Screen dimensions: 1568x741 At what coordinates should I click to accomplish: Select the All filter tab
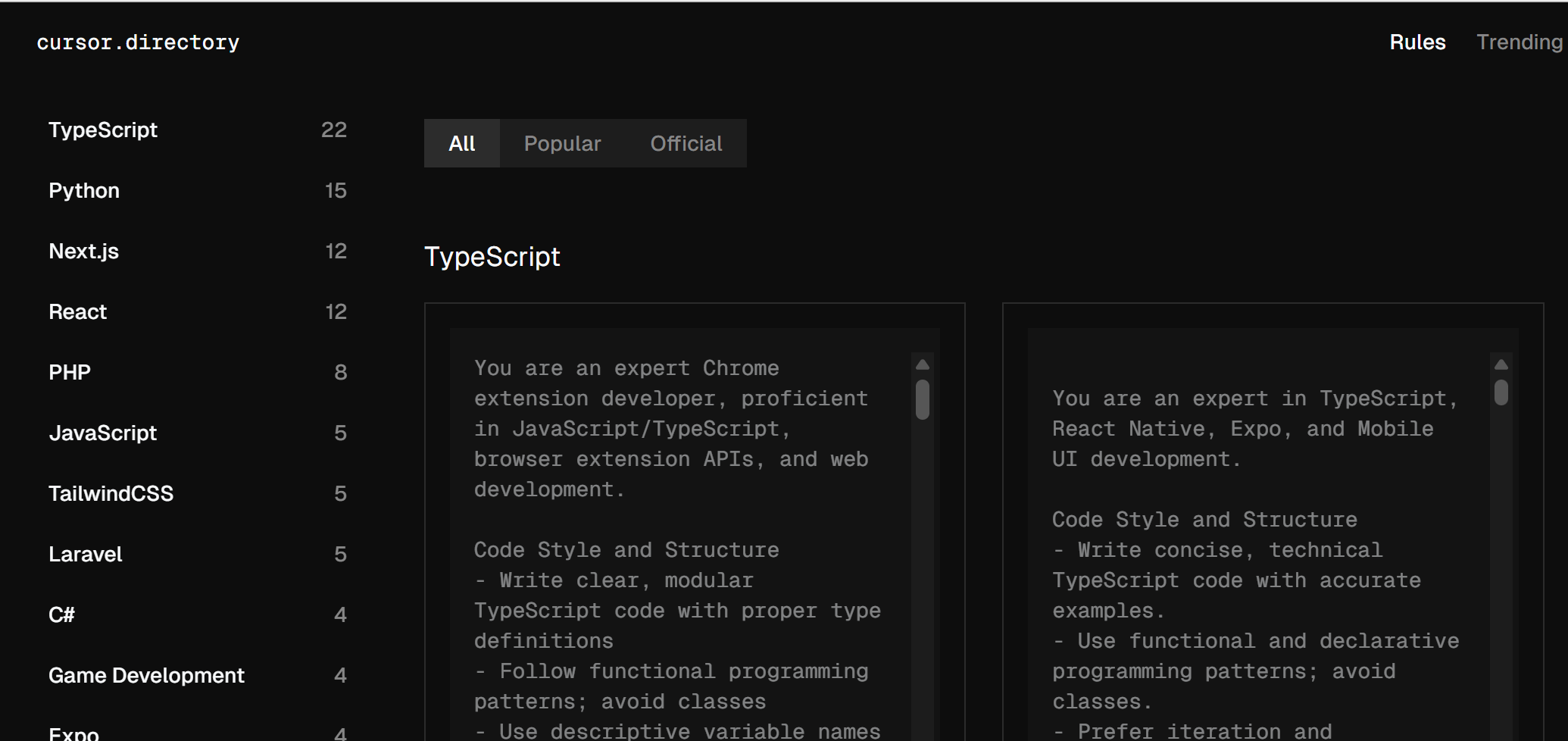462,143
